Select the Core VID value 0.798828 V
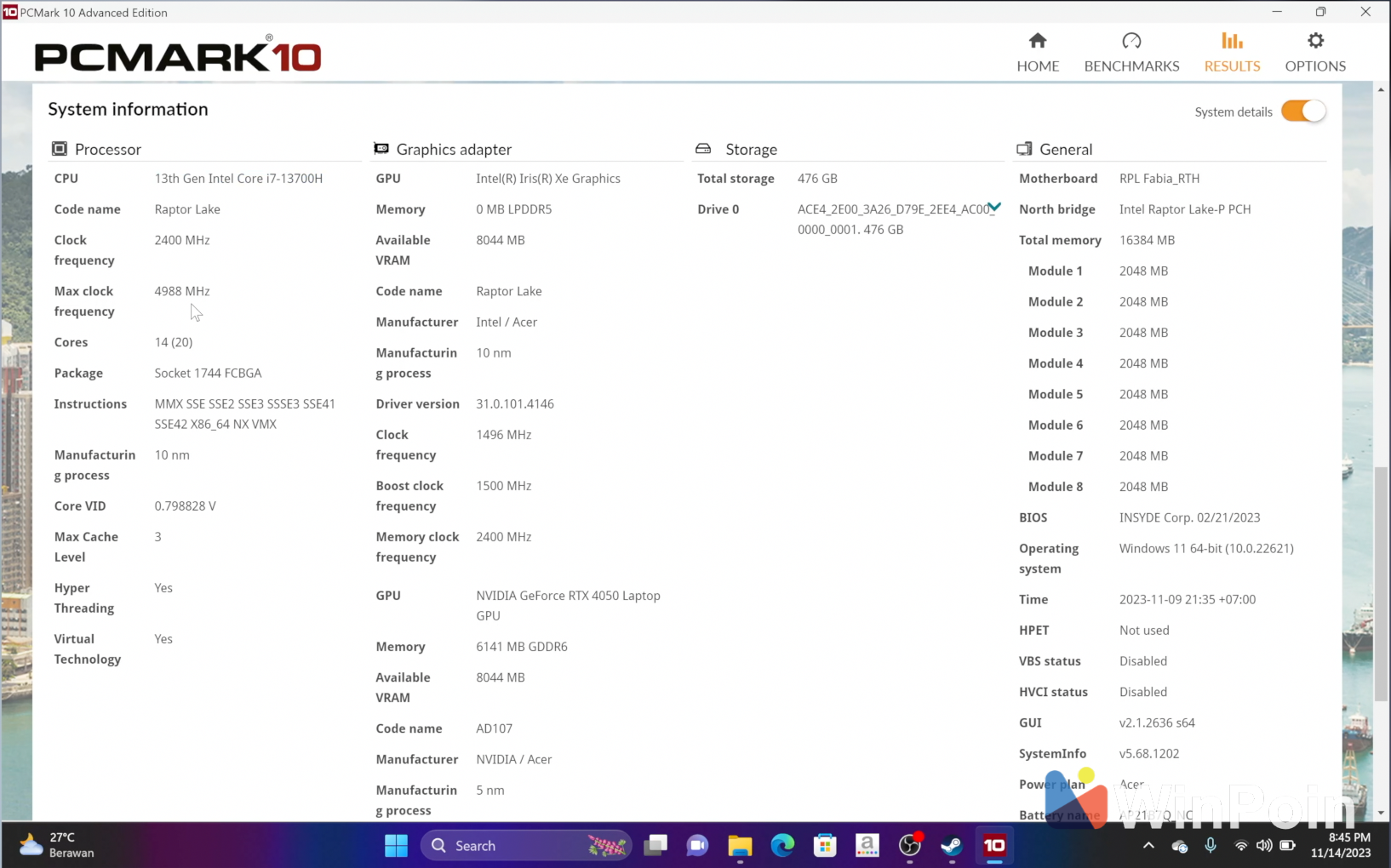 pos(185,505)
